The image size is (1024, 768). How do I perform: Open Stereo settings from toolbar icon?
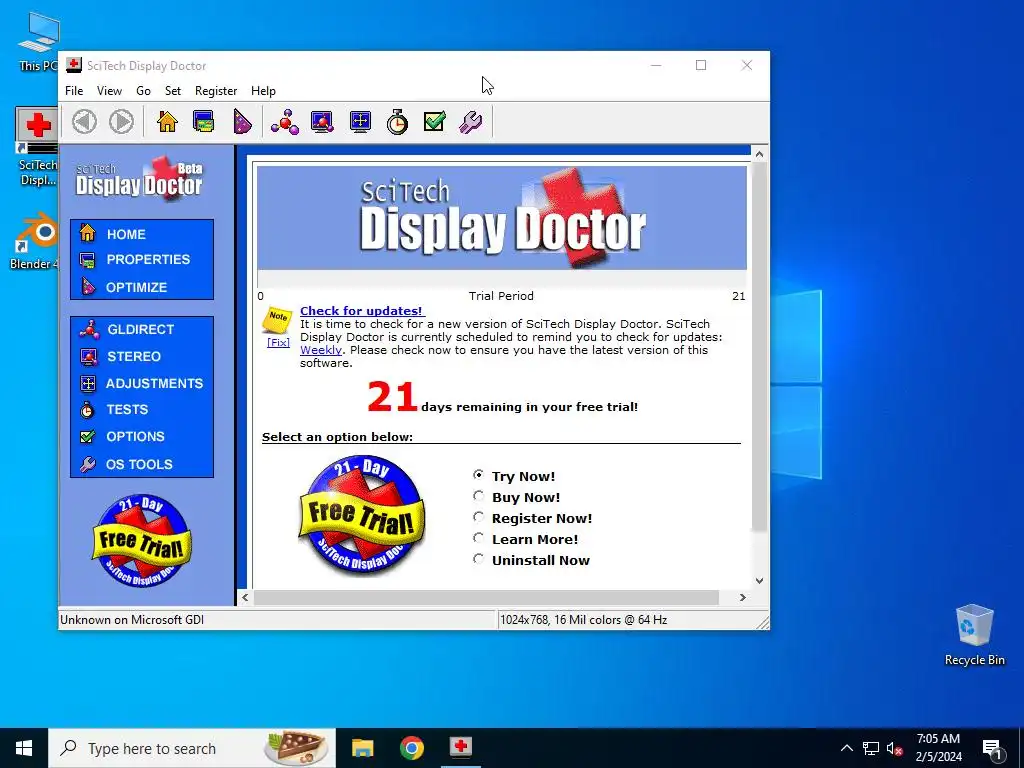click(322, 121)
